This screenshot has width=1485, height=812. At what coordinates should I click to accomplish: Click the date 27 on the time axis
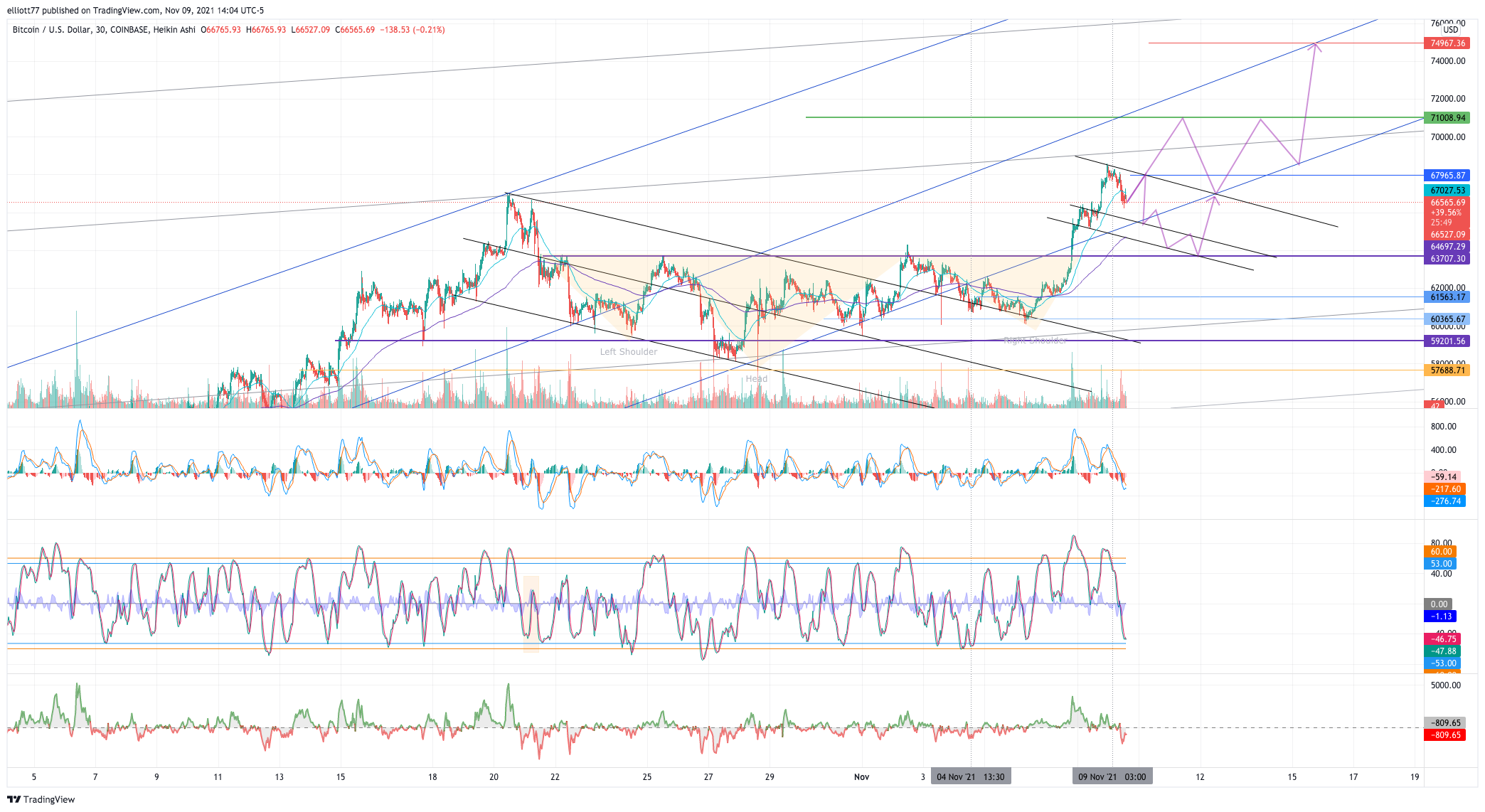click(x=708, y=777)
